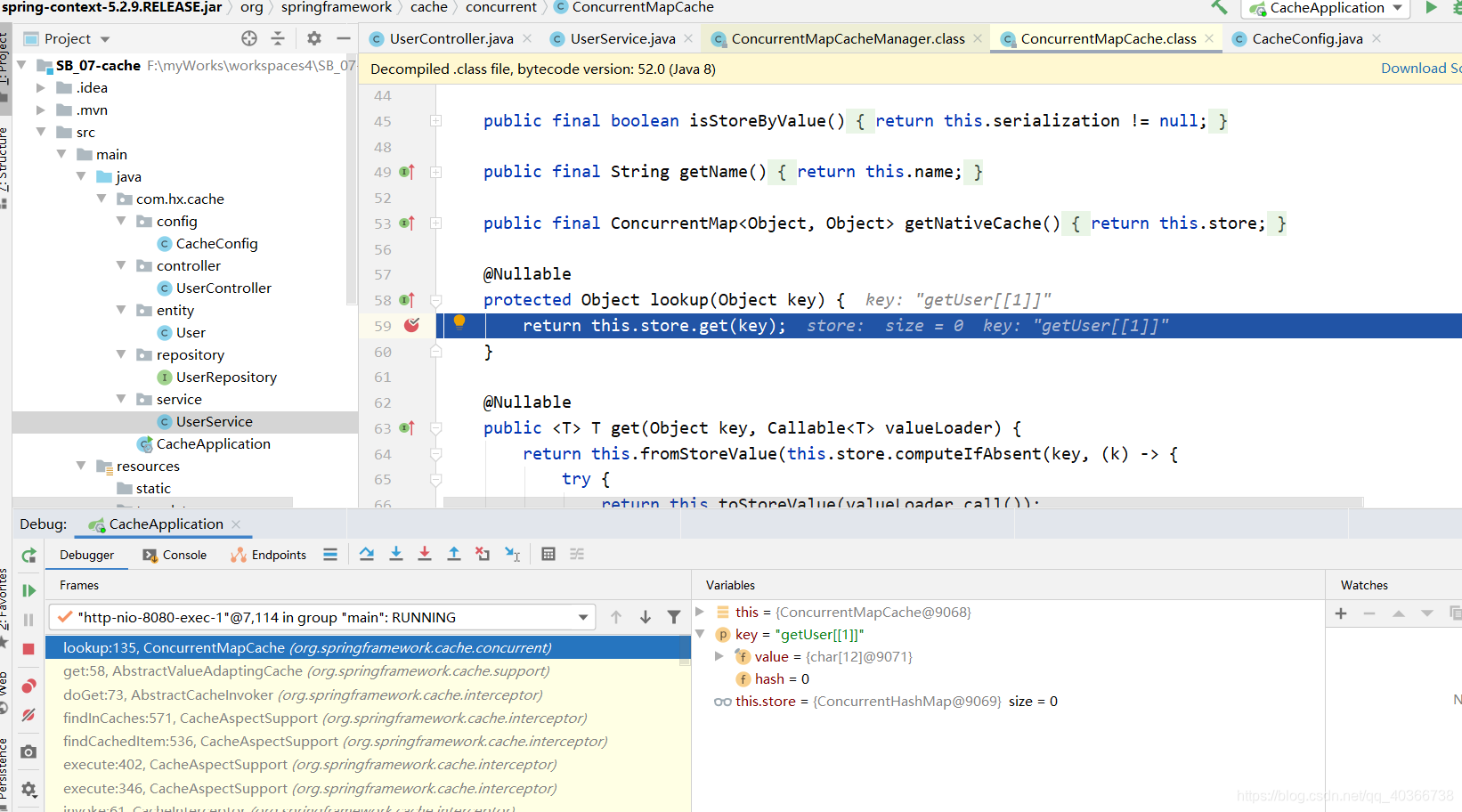The width and height of the screenshot is (1462, 812).
Task: Open the thread selector dropdown
Action: pos(321,617)
